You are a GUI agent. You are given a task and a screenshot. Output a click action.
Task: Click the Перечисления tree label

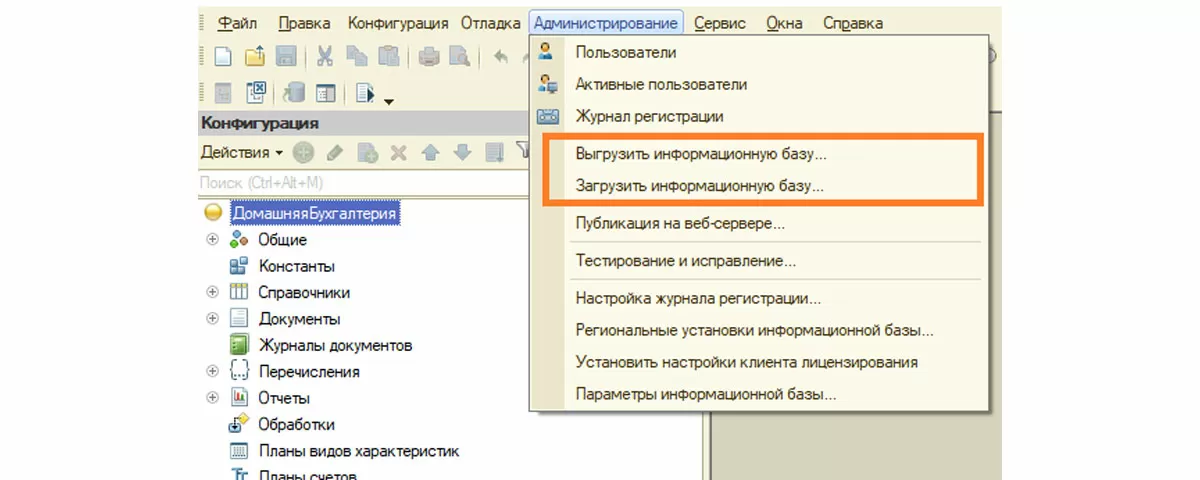pos(309,371)
